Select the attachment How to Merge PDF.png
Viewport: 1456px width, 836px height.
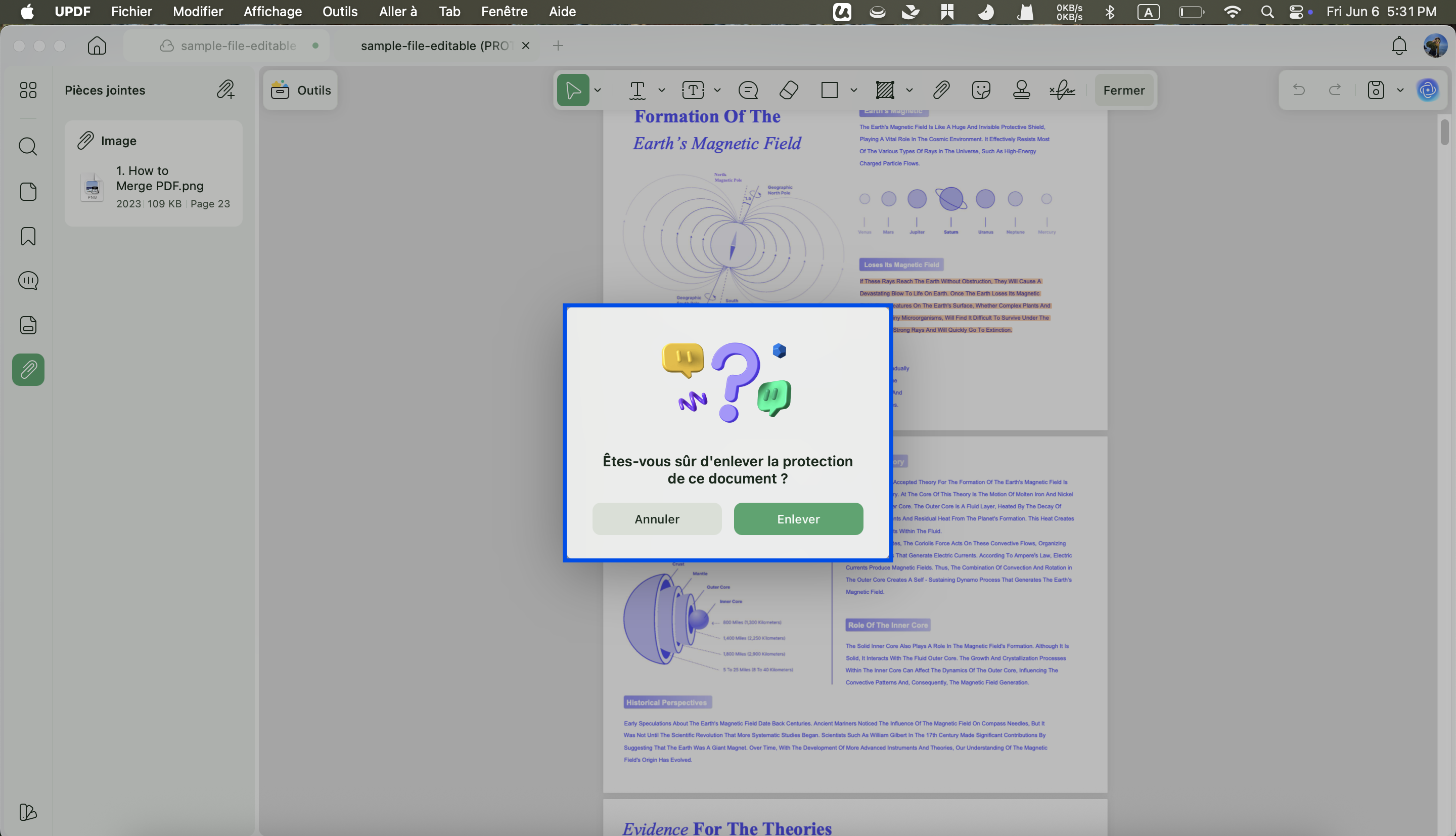154,187
